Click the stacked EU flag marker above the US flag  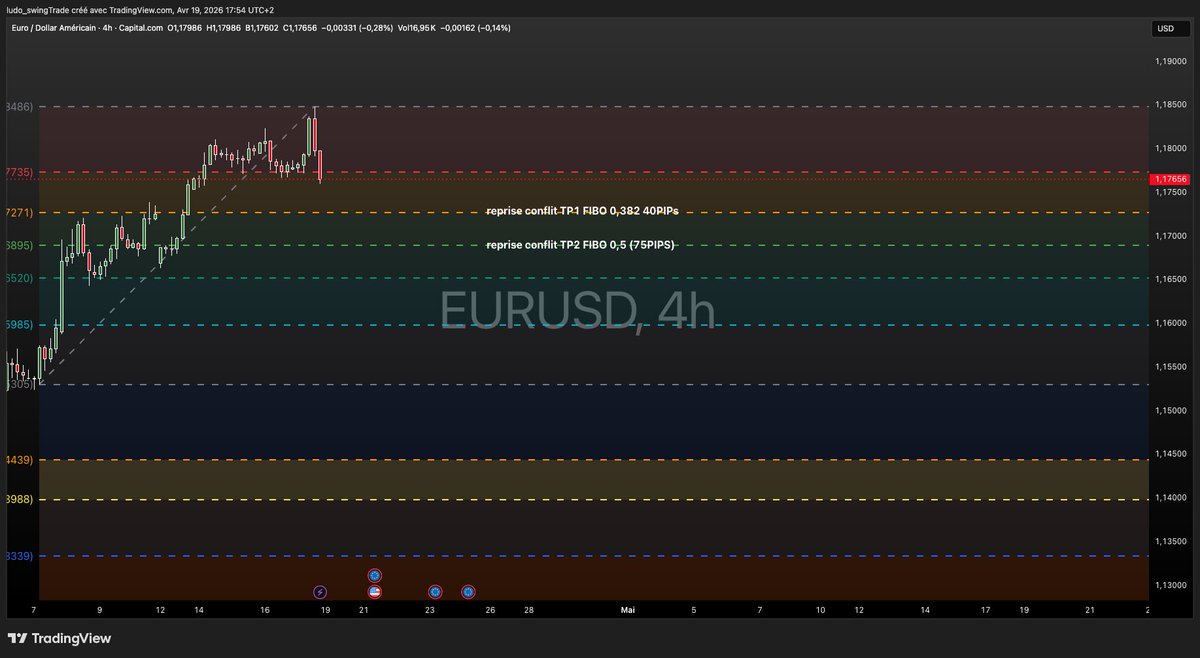click(x=374, y=575)
